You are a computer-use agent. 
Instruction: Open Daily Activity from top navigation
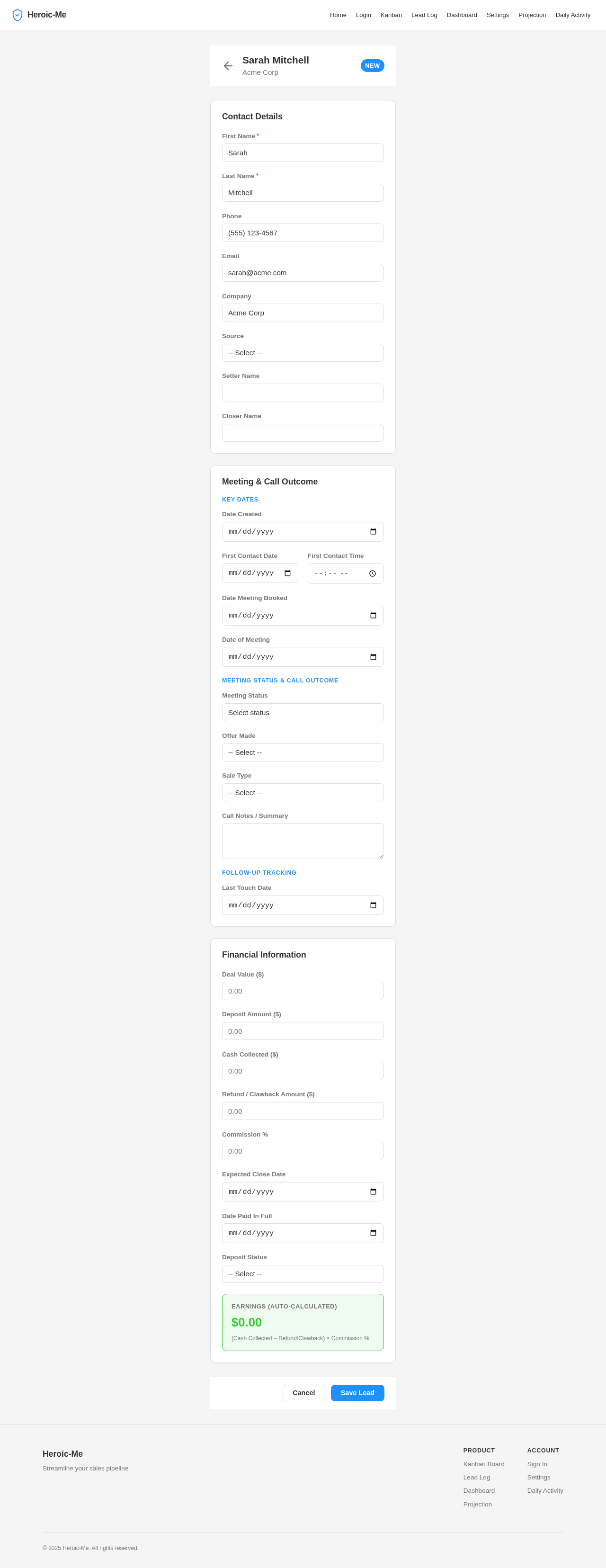click(x=573, y=15)
